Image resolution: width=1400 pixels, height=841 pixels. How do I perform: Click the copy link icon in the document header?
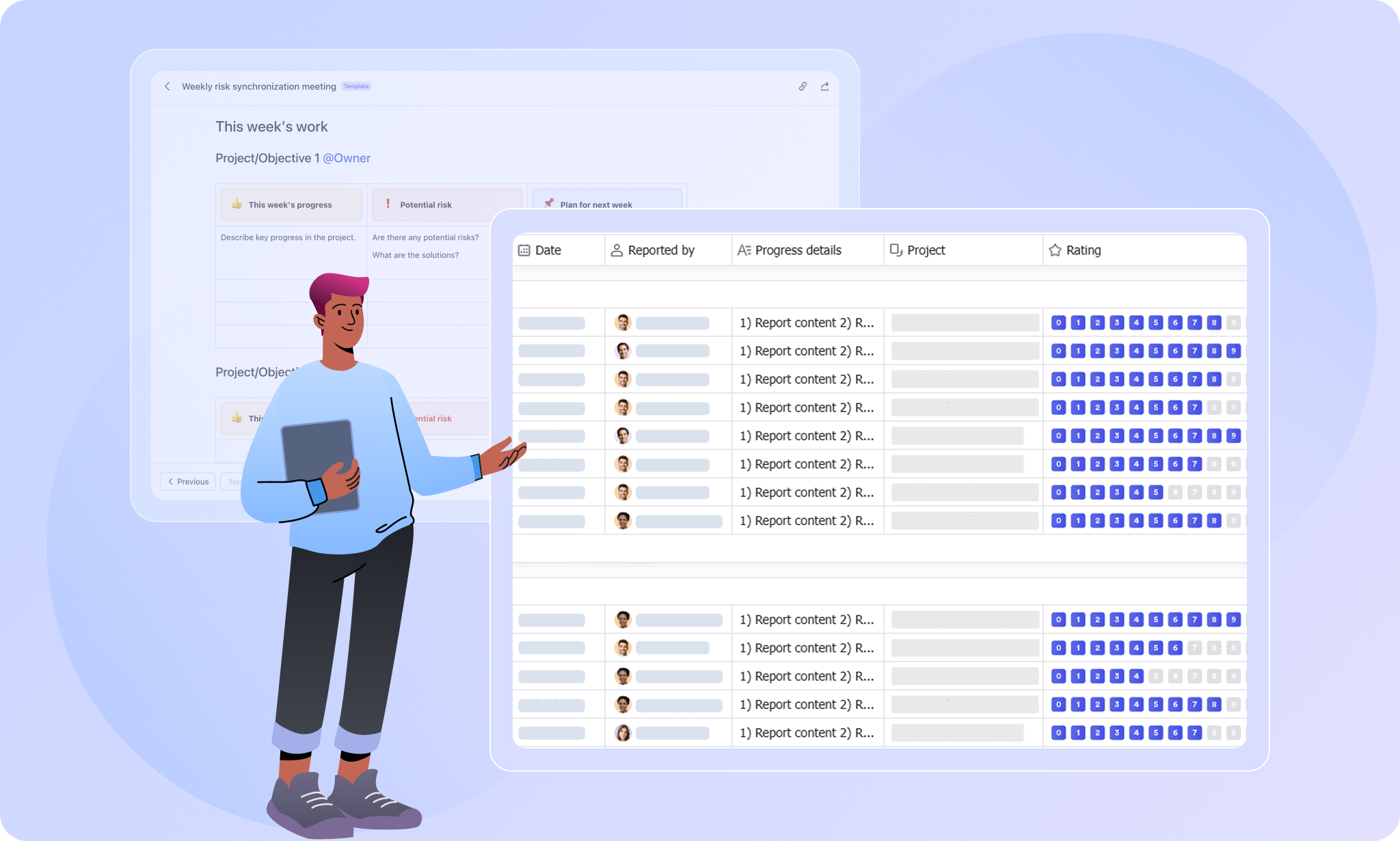(x=803, y=86)
